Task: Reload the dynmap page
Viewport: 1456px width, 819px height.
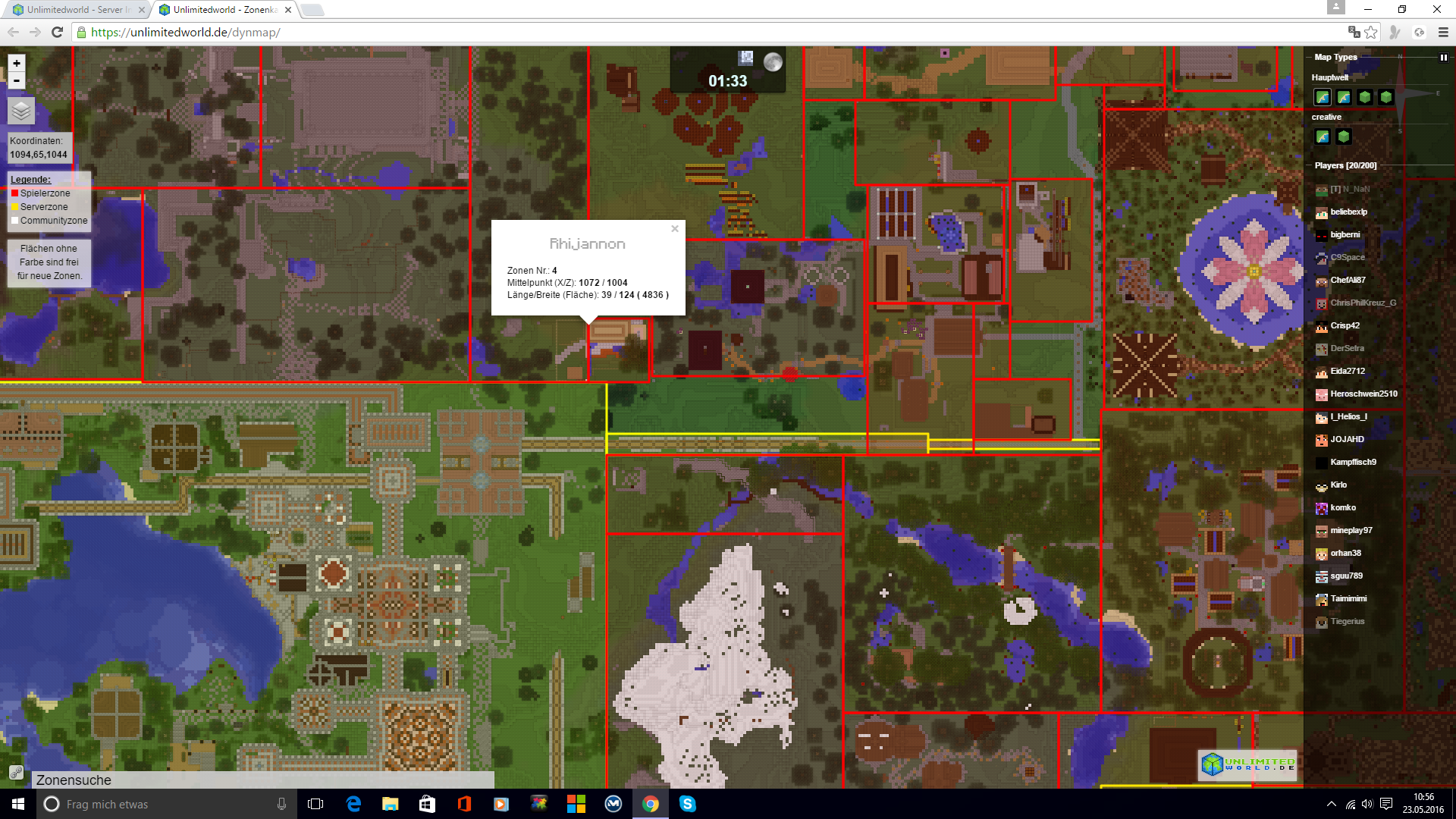Action: (57, 32)
